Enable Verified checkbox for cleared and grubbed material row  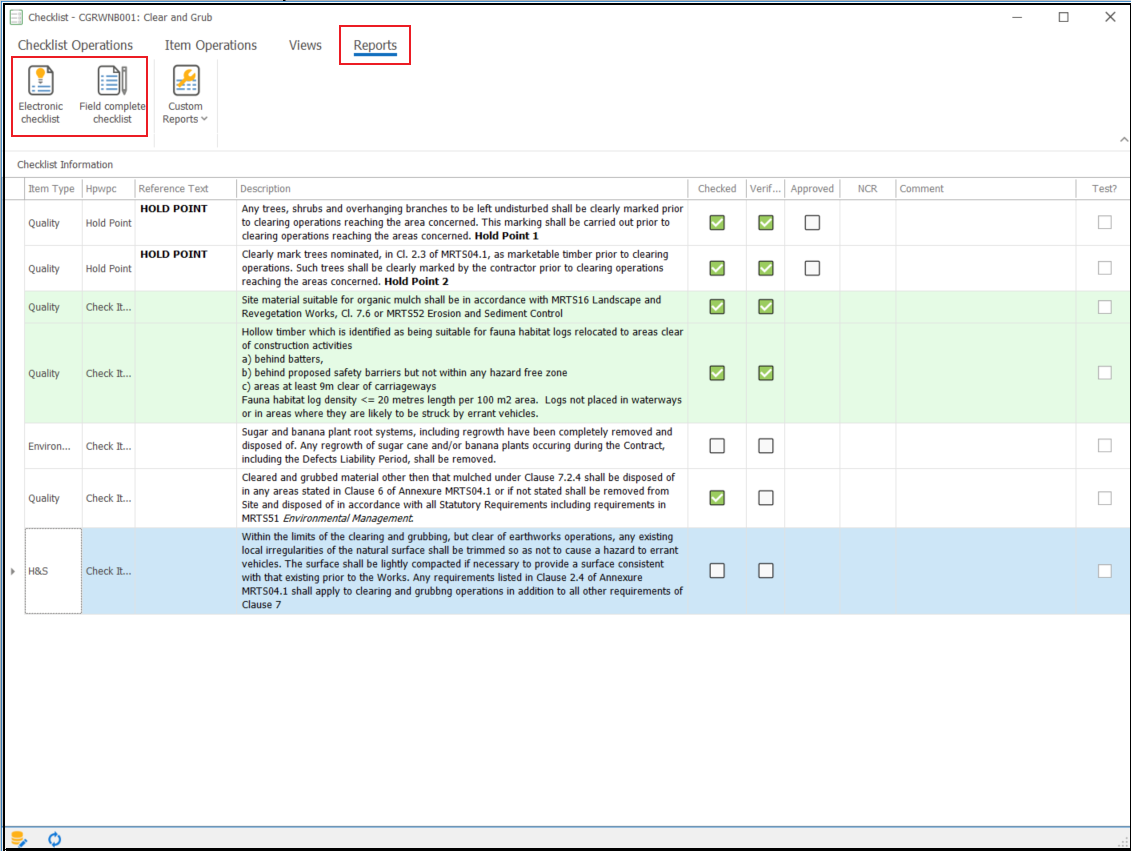(765, 498)
